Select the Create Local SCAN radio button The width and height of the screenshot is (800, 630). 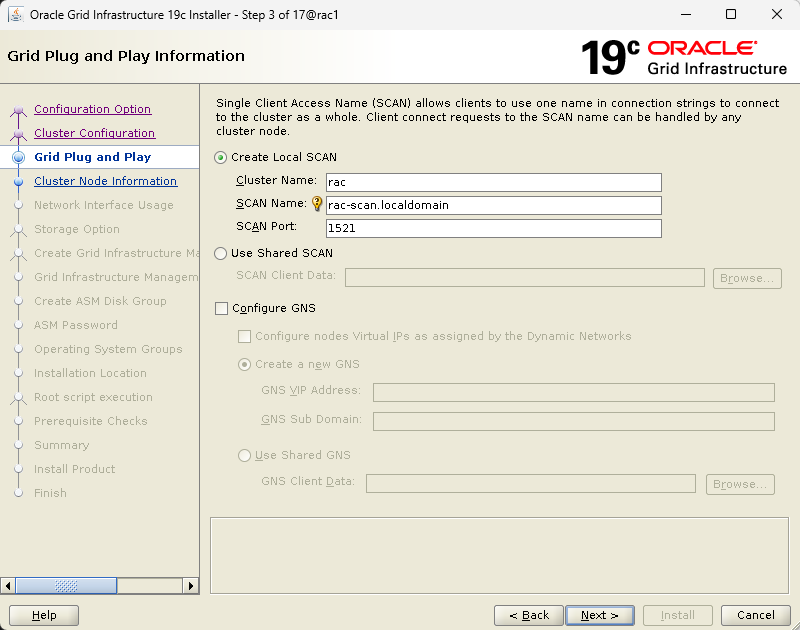pyautogui.click(x=220, y=158)
